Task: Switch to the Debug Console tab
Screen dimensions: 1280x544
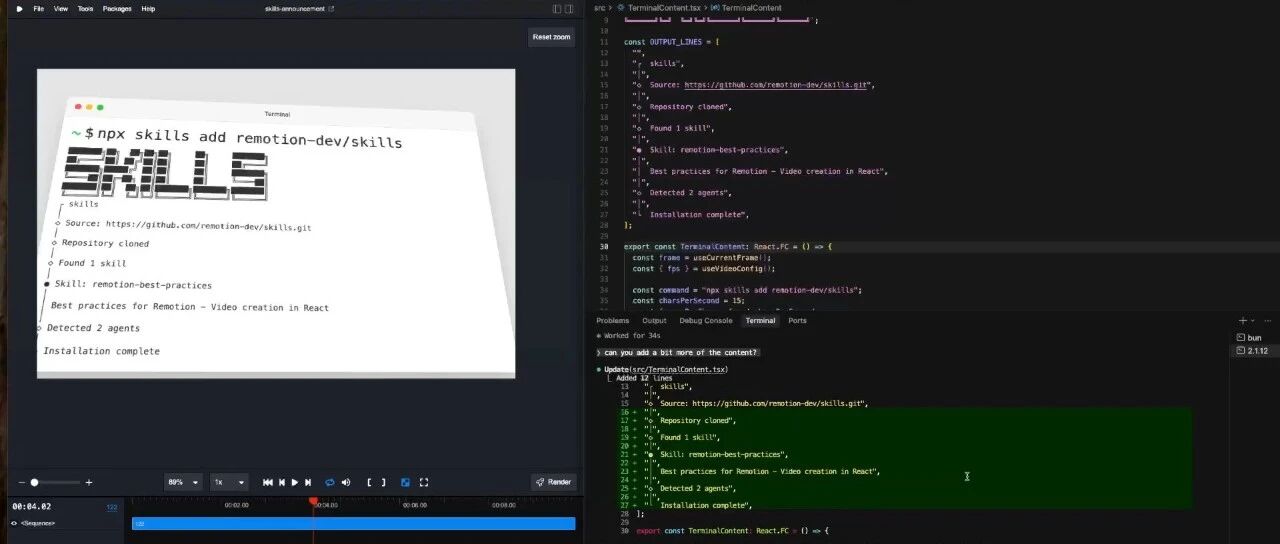Action: (706, 321)
